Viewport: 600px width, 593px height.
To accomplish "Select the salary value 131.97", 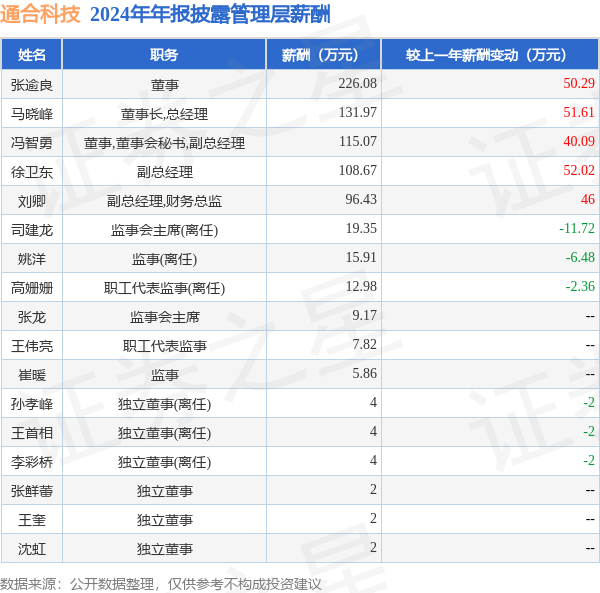I will click(357, 112).
